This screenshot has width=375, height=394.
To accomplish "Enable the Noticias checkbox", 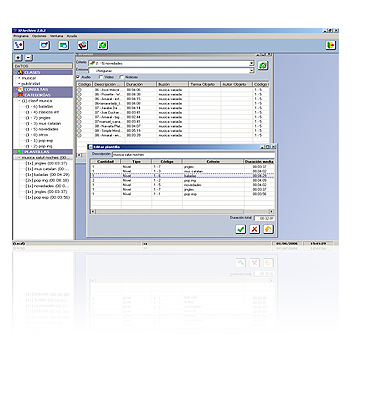I will click(122, 77).
